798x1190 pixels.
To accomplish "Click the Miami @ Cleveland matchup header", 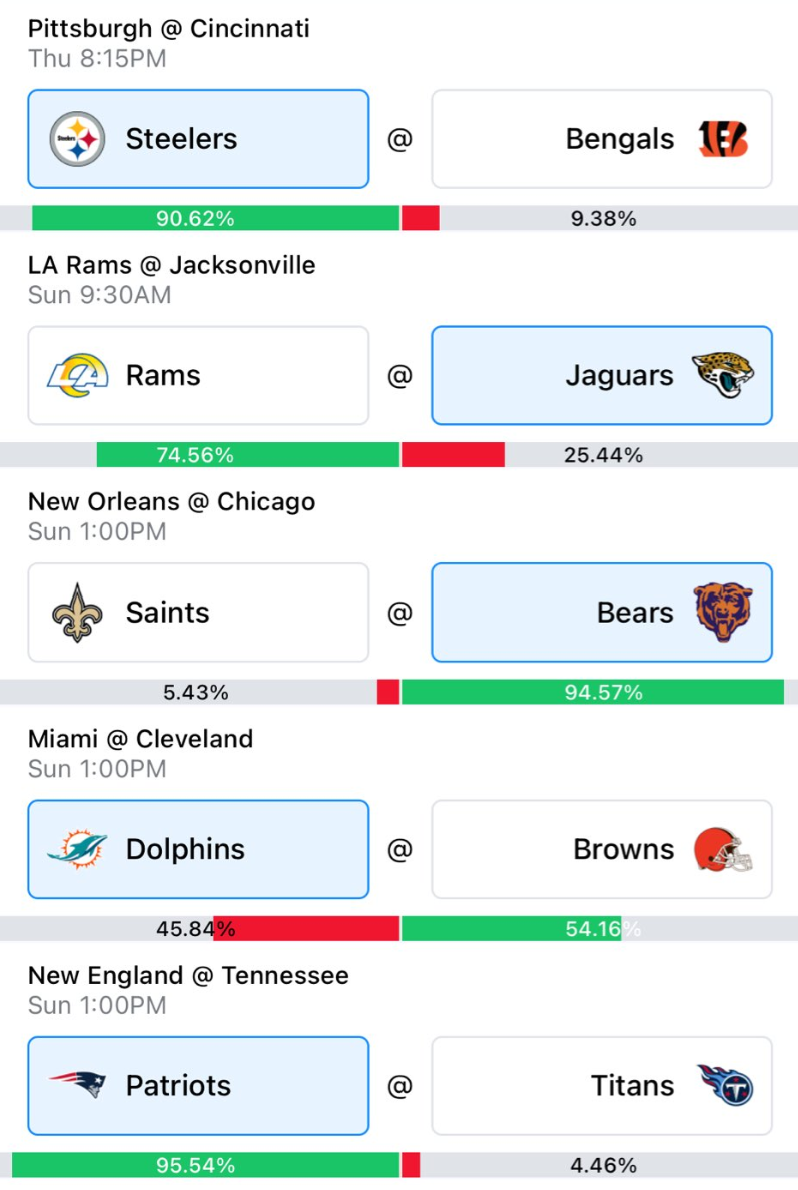I will [x=140, y=739].
